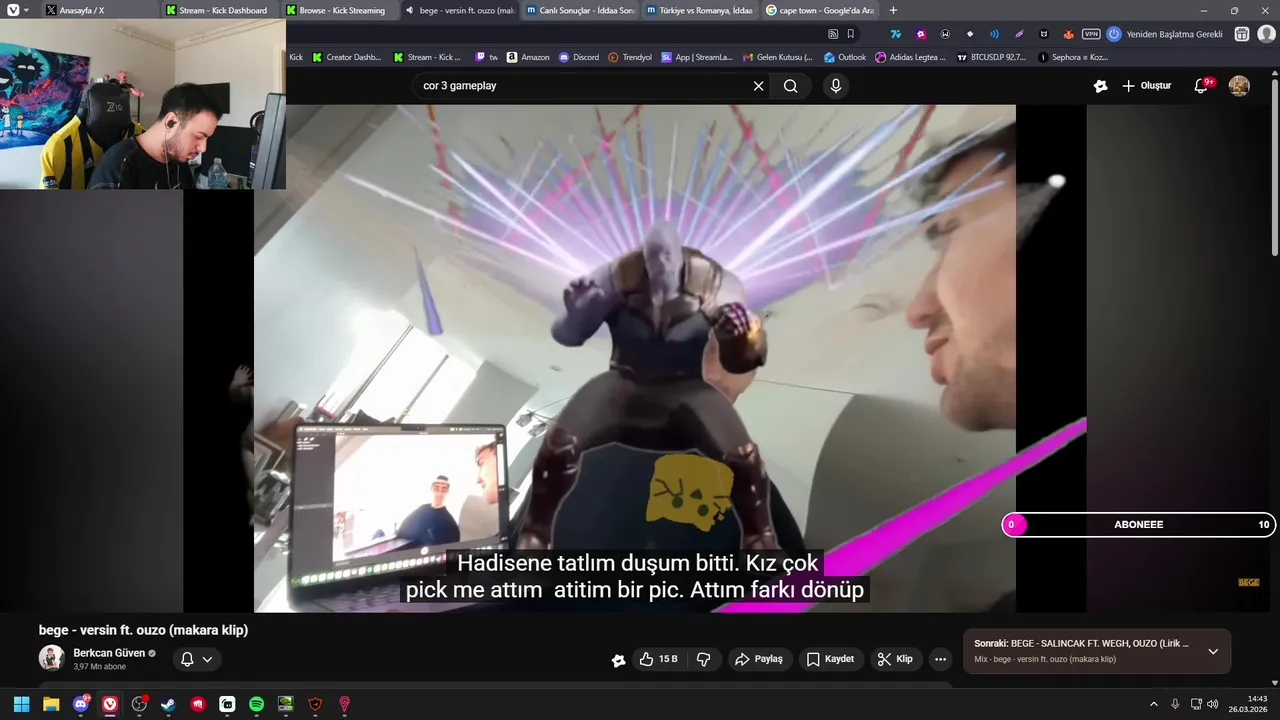Click Yeniden Başlatma Gerekli restart notice

click(x=1165, y=34)
